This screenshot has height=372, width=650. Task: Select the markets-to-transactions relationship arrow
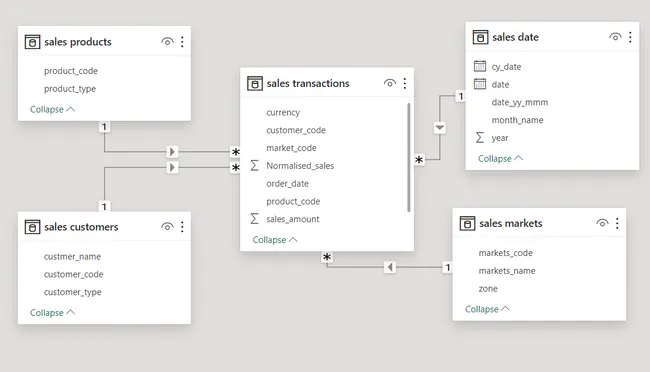(390, 267)
